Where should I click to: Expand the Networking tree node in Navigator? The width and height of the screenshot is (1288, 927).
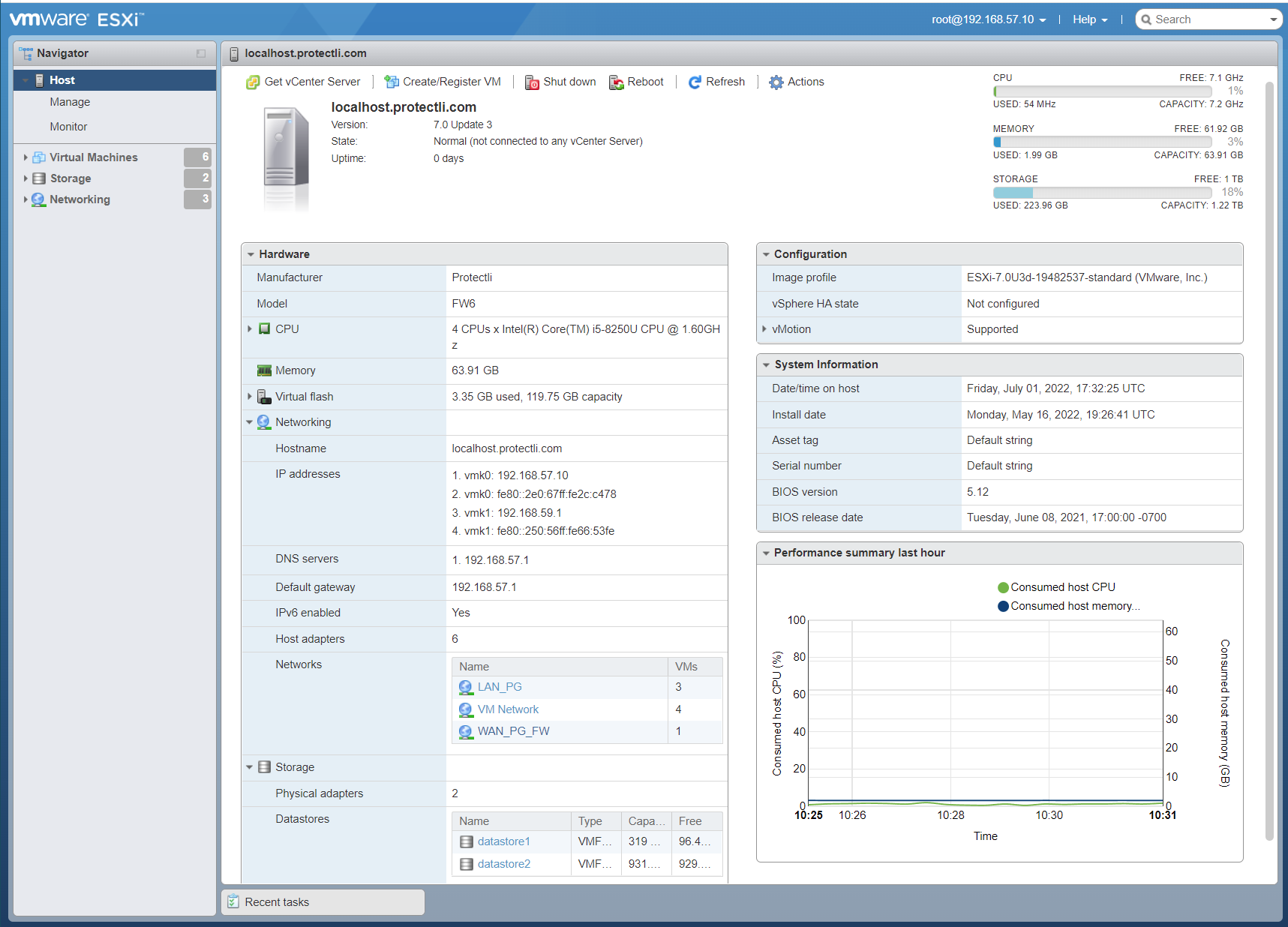pyautogui.click(x=26, y=199)
